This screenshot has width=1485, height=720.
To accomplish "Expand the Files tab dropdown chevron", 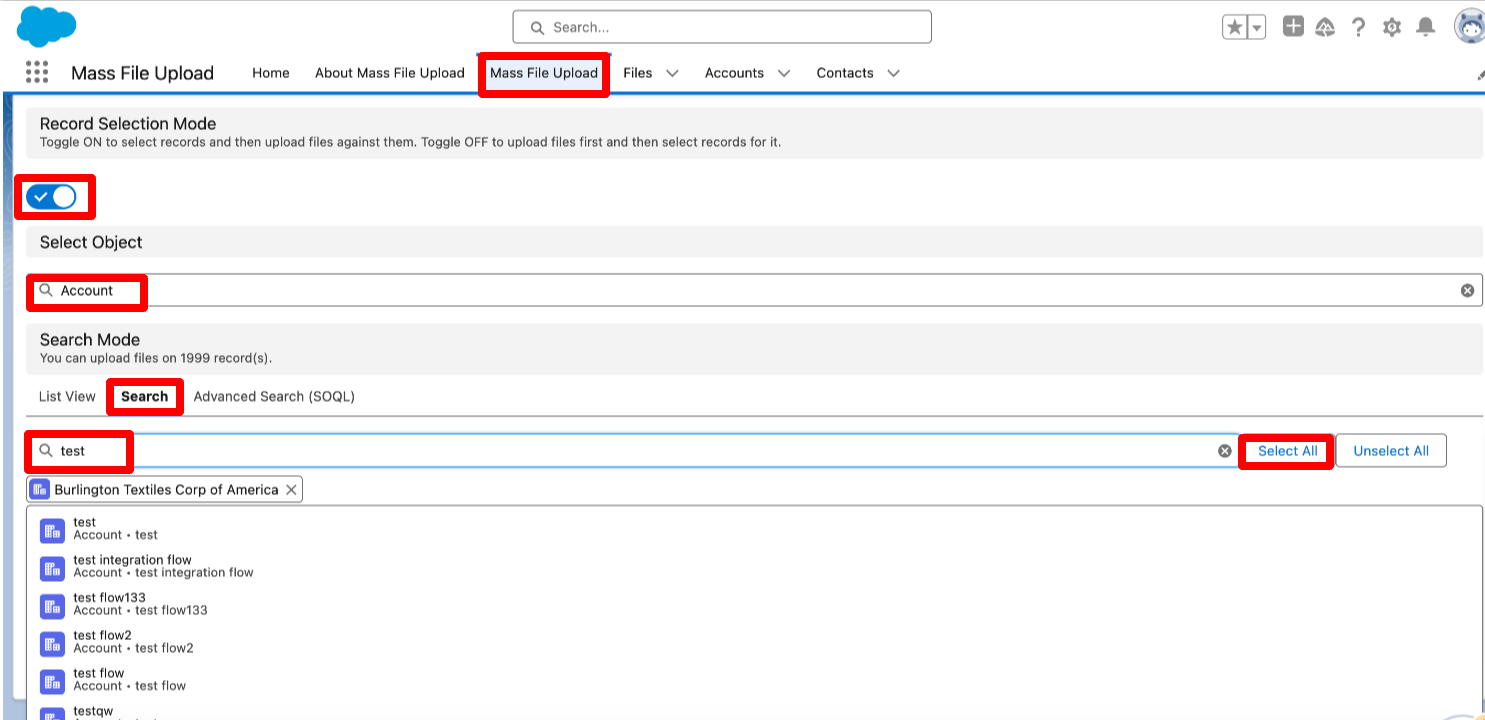I will pyautogui.click(x=672, y=73).
